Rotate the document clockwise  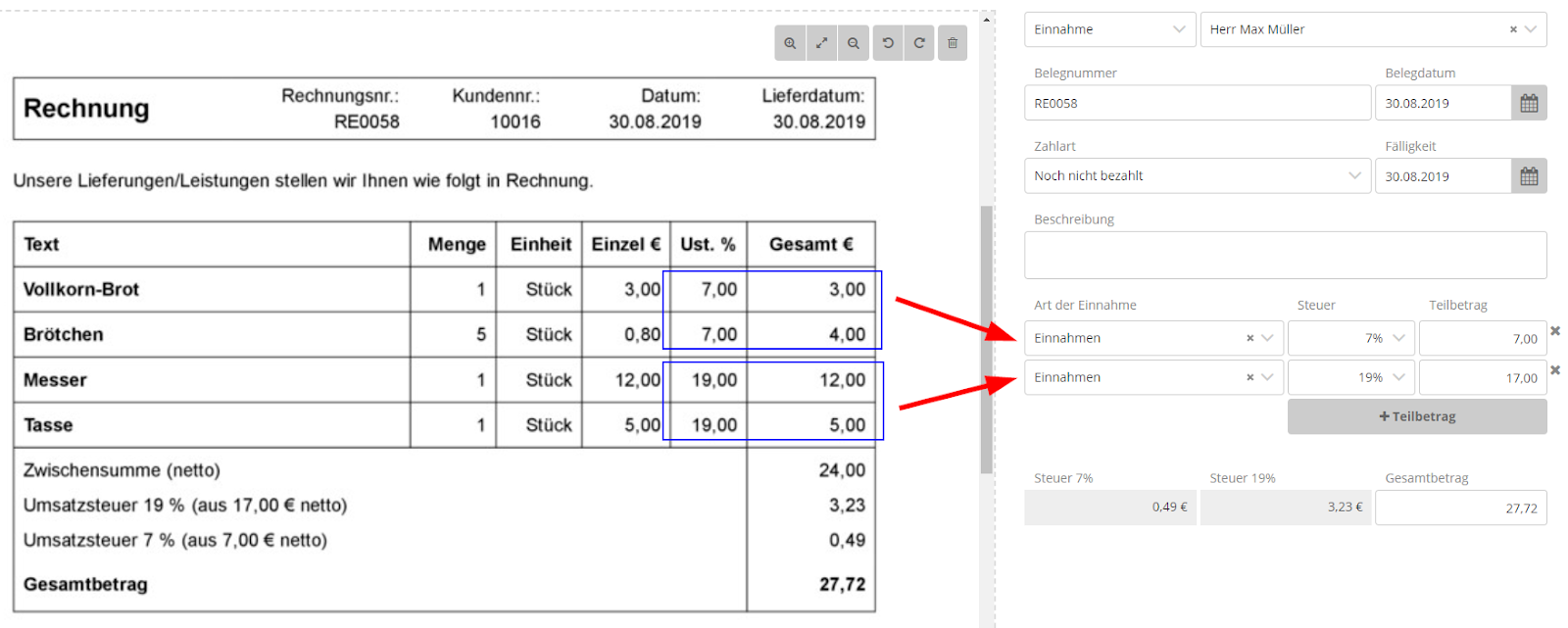pos(919,43)
